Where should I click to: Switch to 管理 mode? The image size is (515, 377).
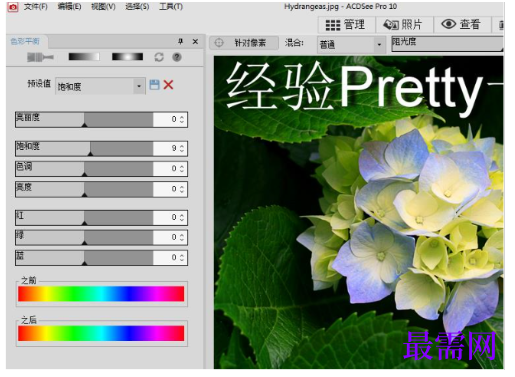[x=345, y=25]
